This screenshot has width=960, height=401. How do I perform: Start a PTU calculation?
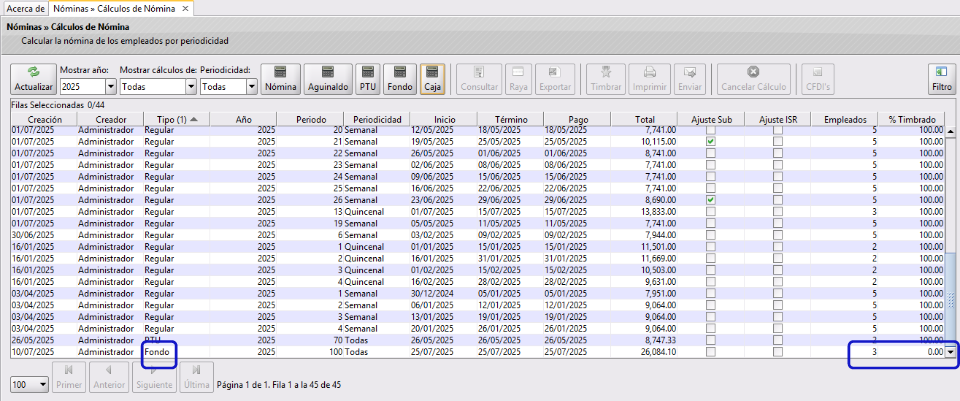tap(367, 79)
